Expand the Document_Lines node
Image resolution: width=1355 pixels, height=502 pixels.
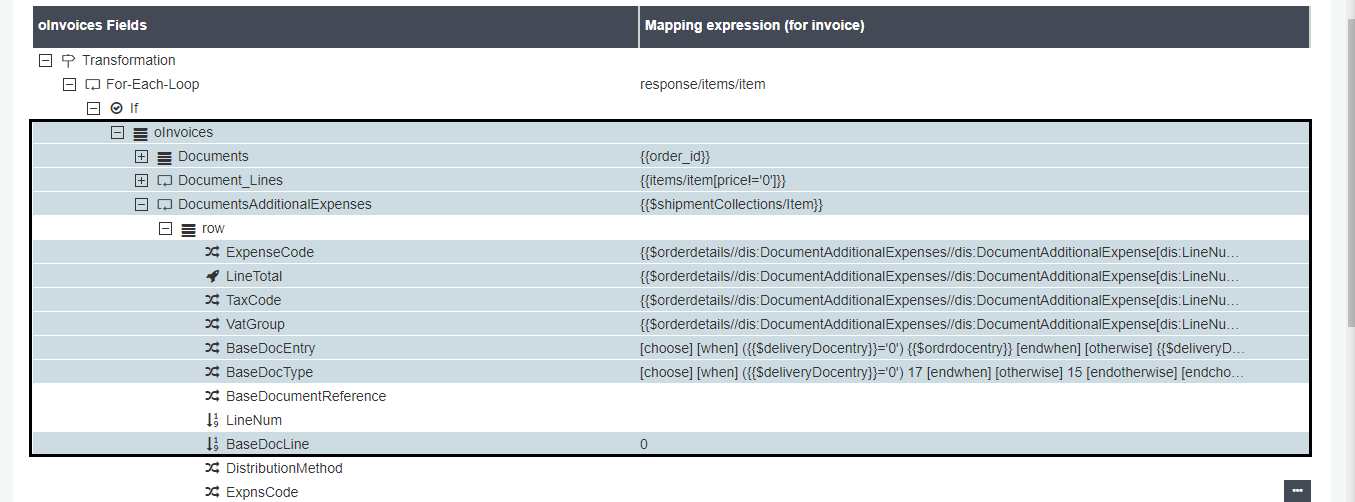point(141,180)
